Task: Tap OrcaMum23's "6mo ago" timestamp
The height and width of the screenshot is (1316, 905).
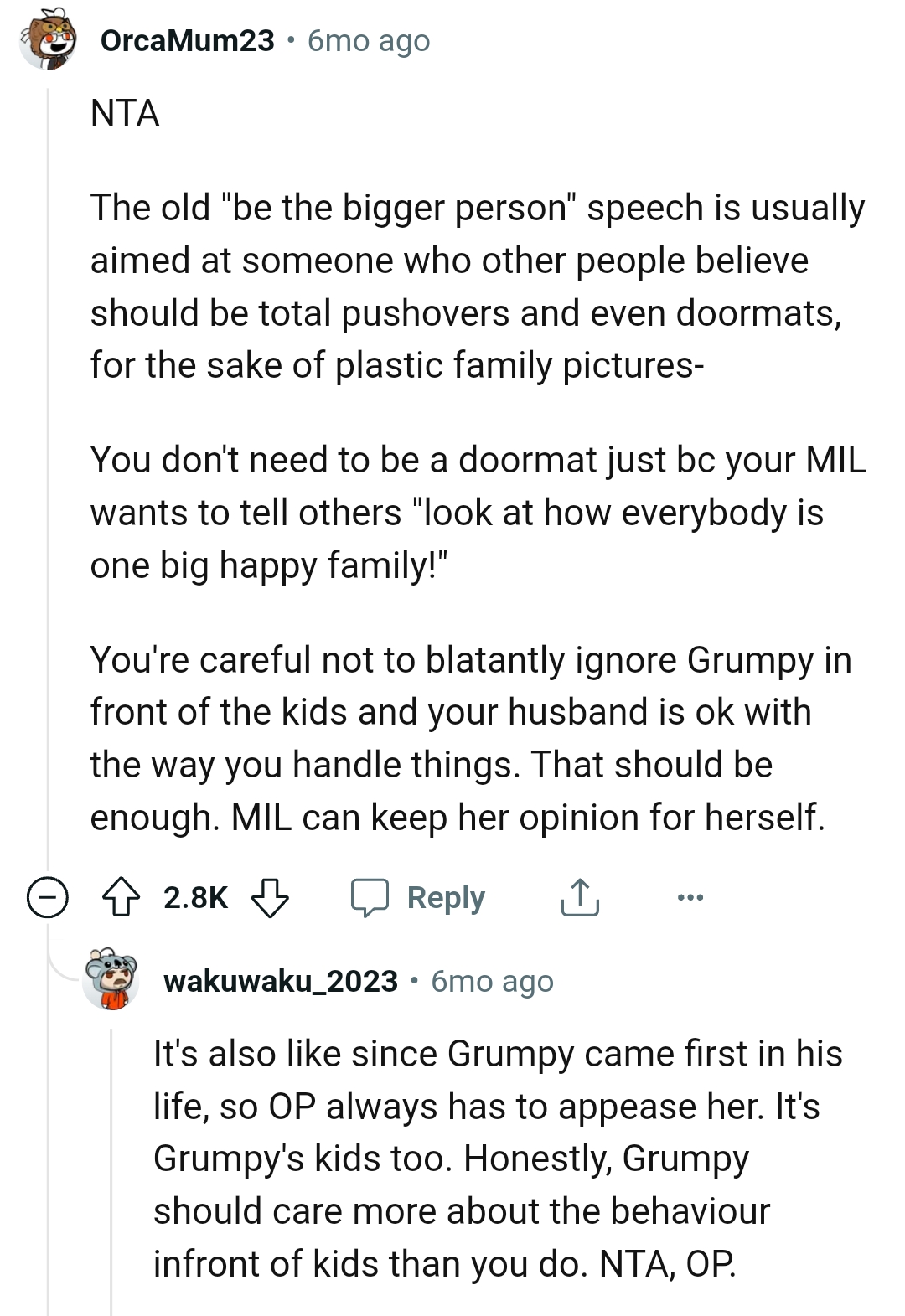Action: pos(369,40)
